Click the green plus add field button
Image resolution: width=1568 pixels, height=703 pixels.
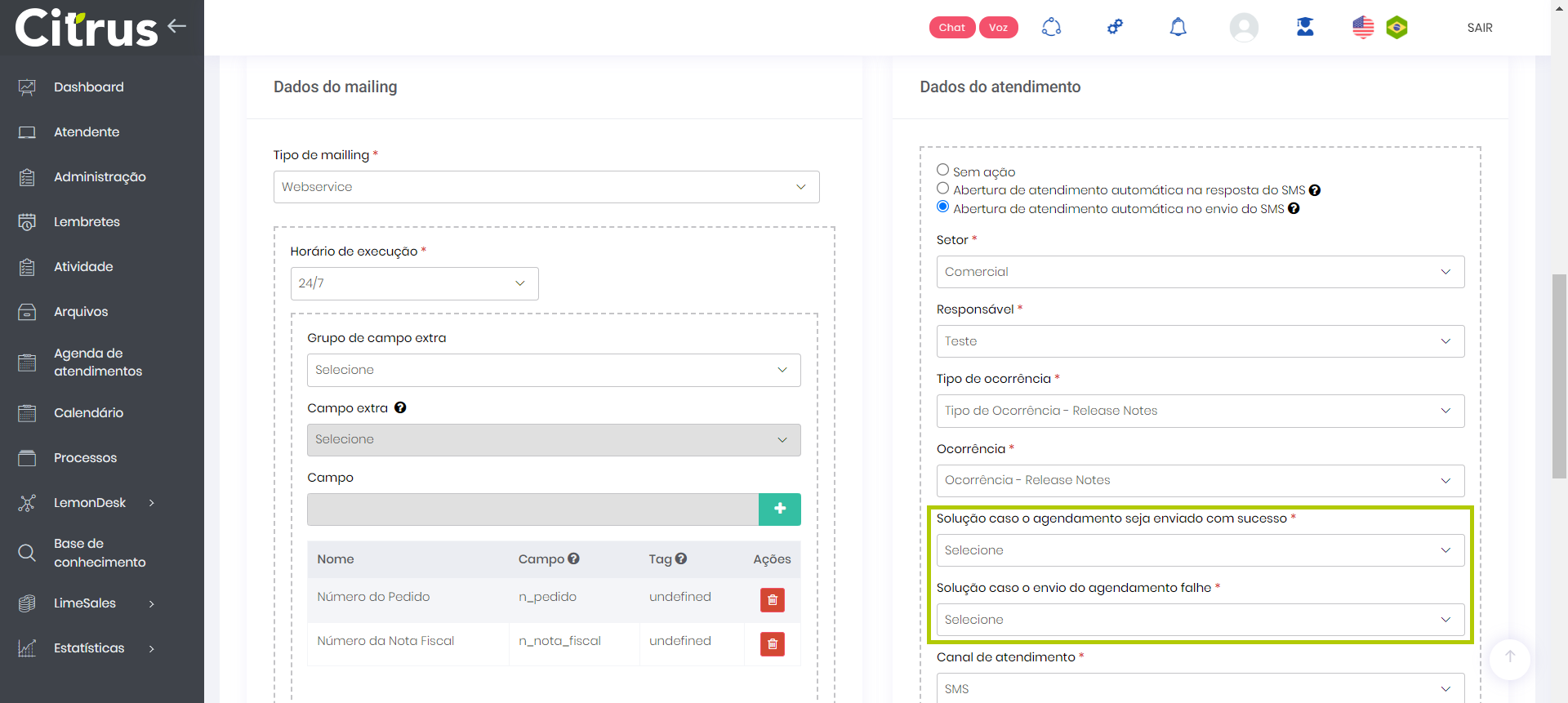point(779,509)
